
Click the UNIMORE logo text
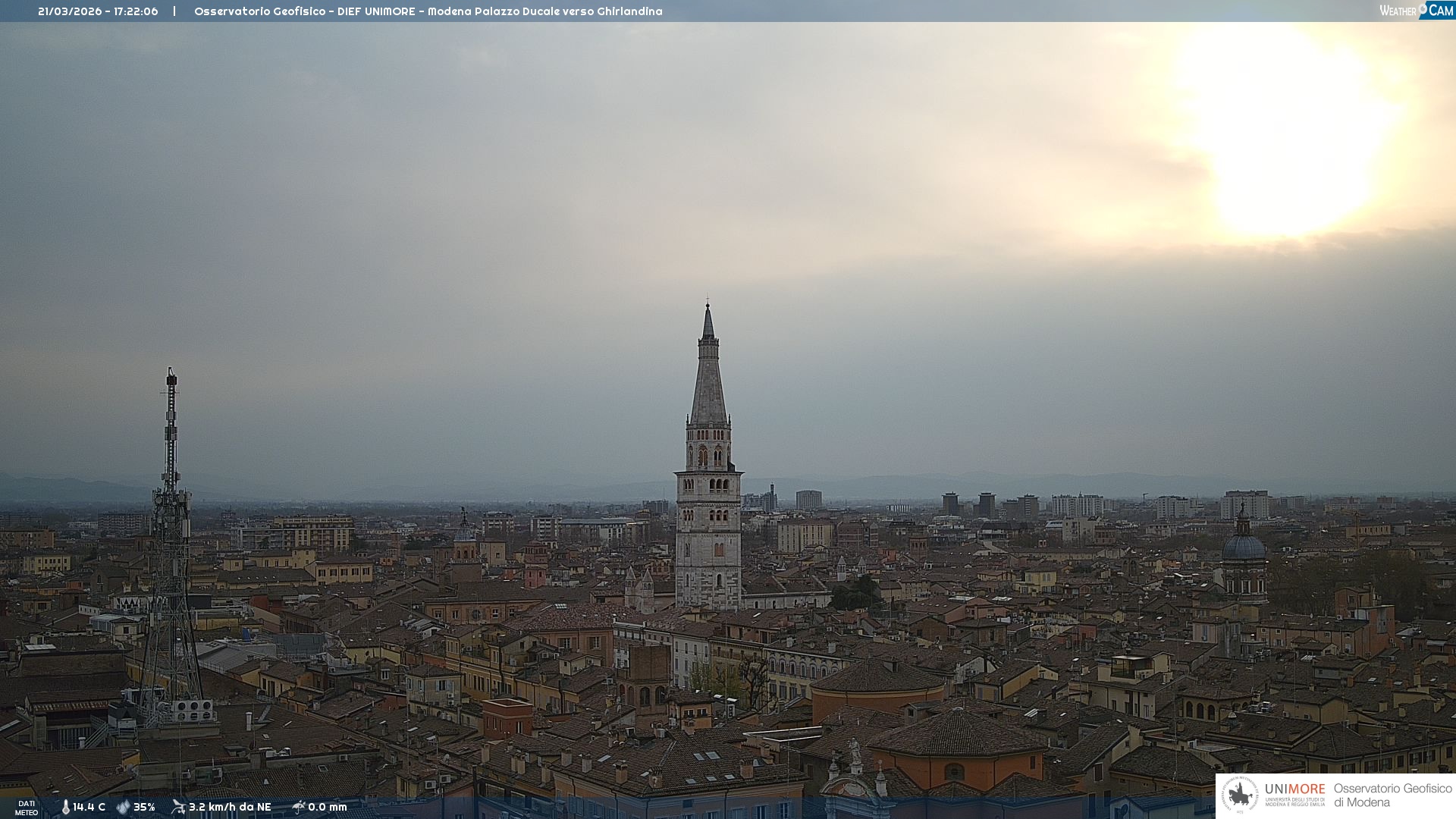coord(1294,789)
